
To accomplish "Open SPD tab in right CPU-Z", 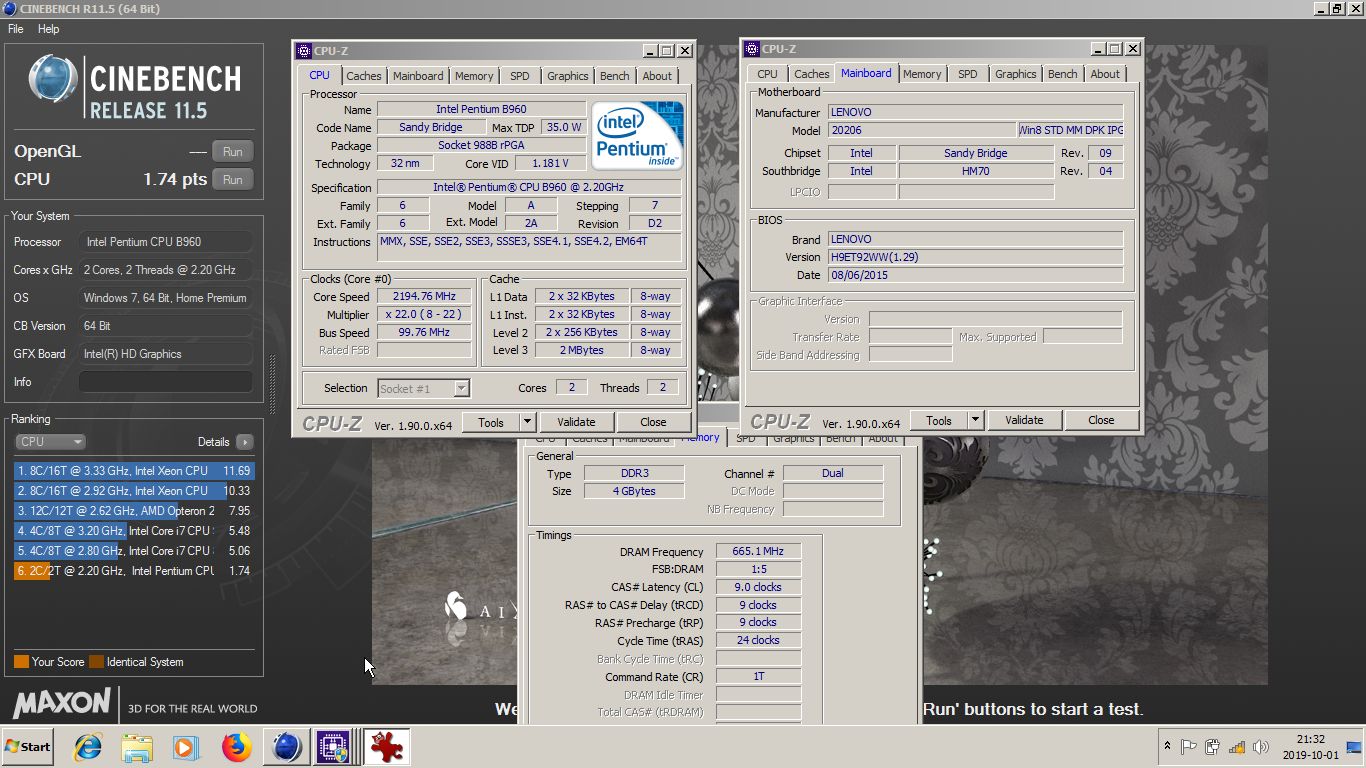I will click(968, 74).
